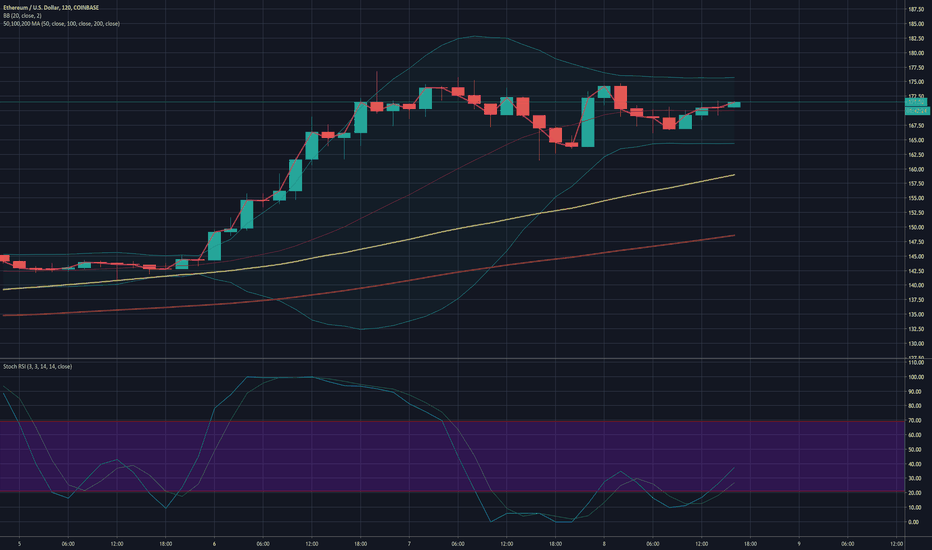Viewport: 932px width, 550px height.
Task: Select the "160.00" price axis label
Action: (916, 169)
